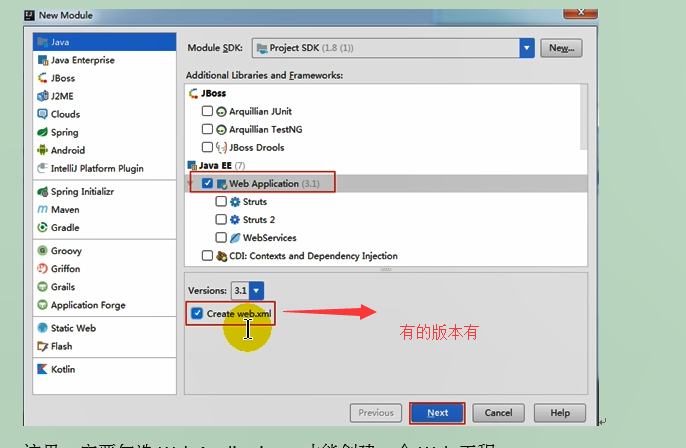This screenshot has height=448, width=686.
Task: Choose the Application Forge icon
Action: pos(42,304)
